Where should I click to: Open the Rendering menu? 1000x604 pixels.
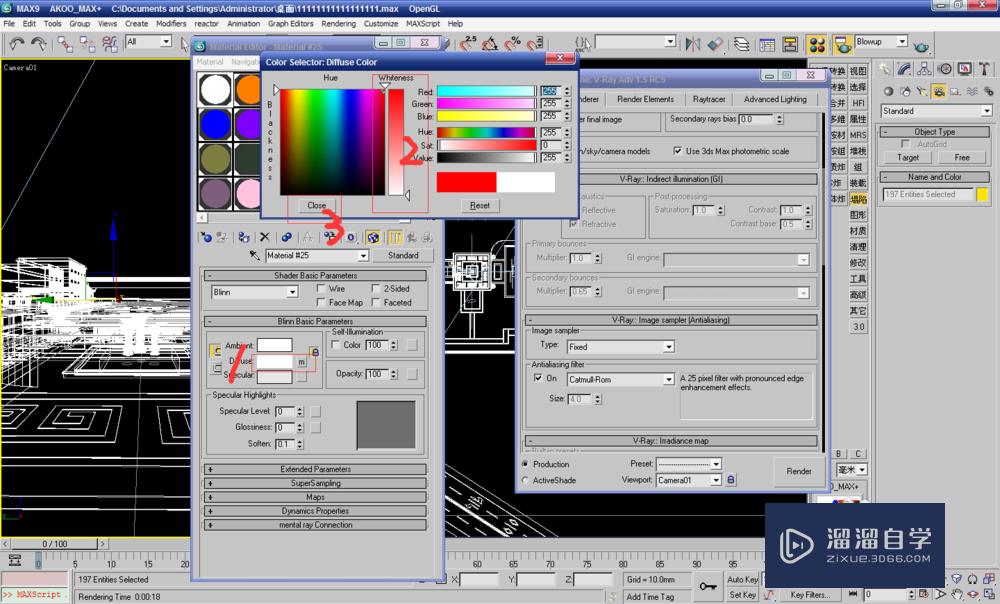pyautogui.click(x=338, y=23)
